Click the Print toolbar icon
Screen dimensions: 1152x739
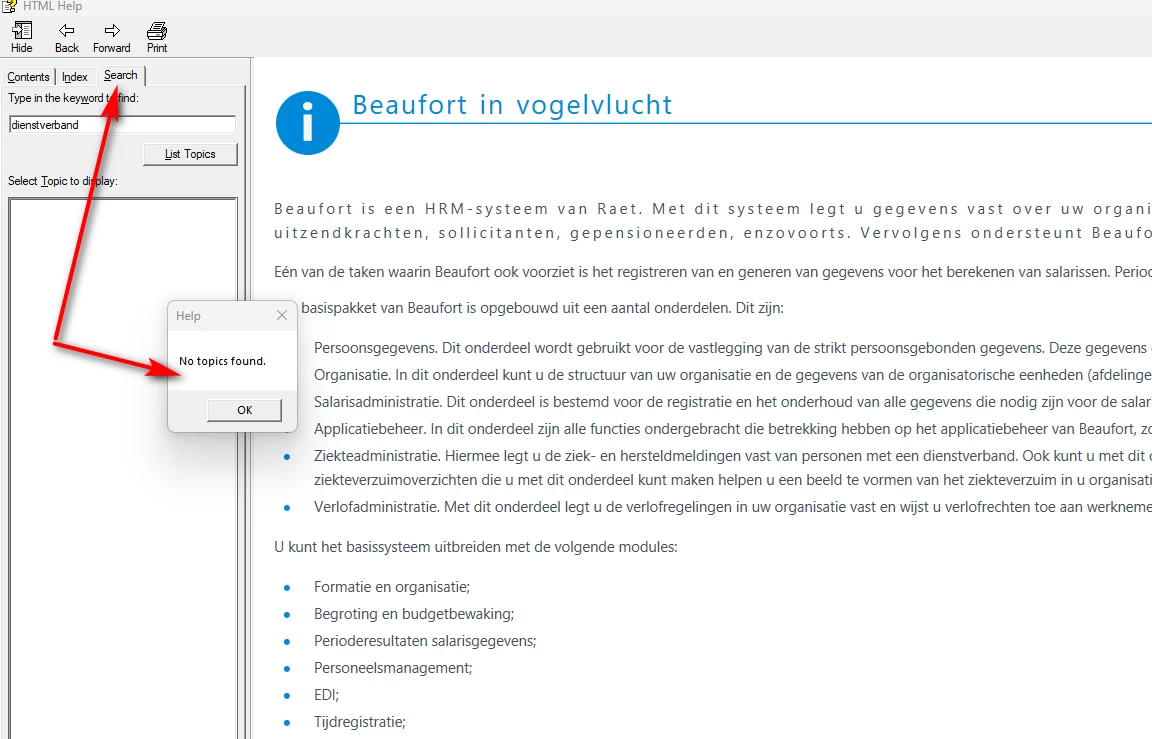[156, 37]
